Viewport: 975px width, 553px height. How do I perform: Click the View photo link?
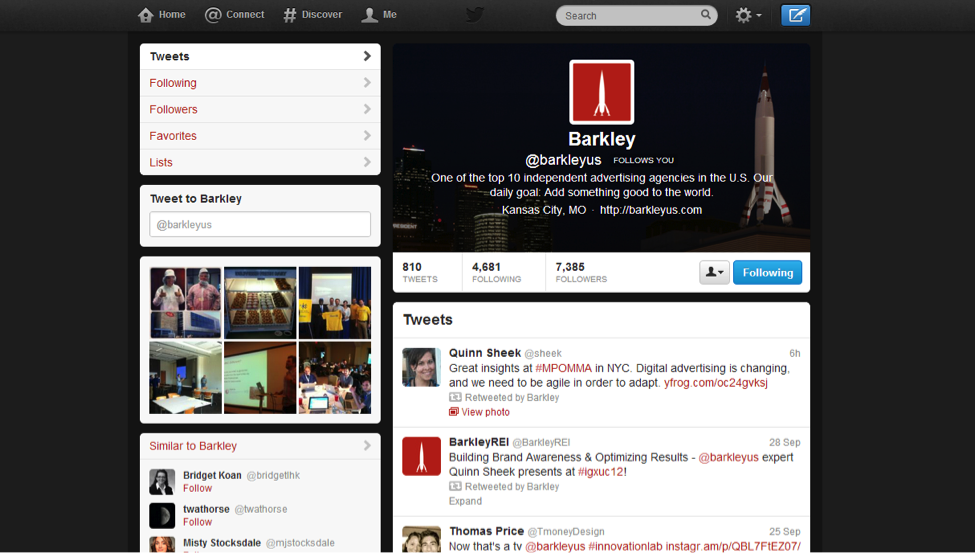[x=485, y=412]
